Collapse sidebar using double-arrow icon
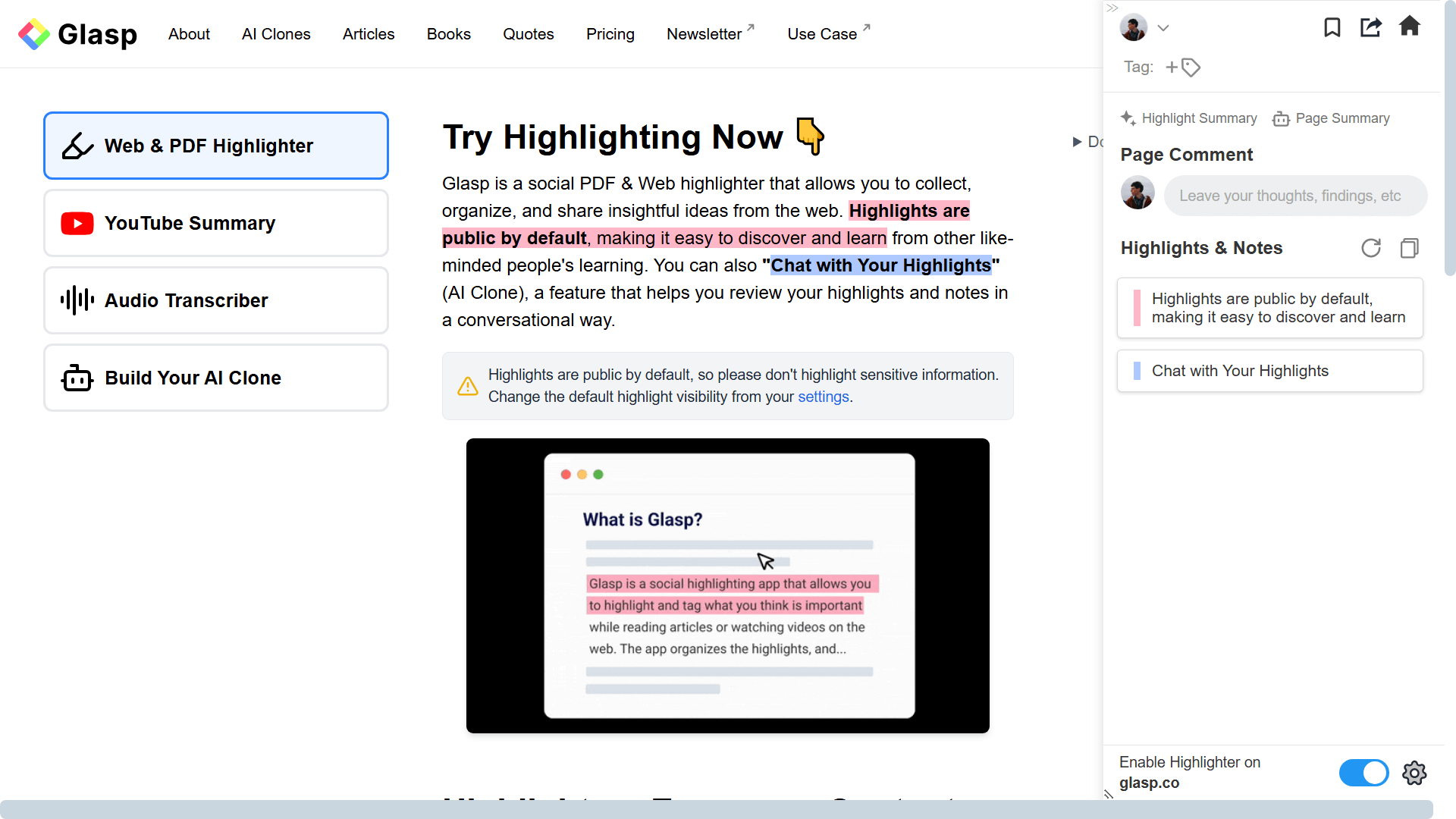Viewport: 1456px width, 819px height. tap(1112, 8)
